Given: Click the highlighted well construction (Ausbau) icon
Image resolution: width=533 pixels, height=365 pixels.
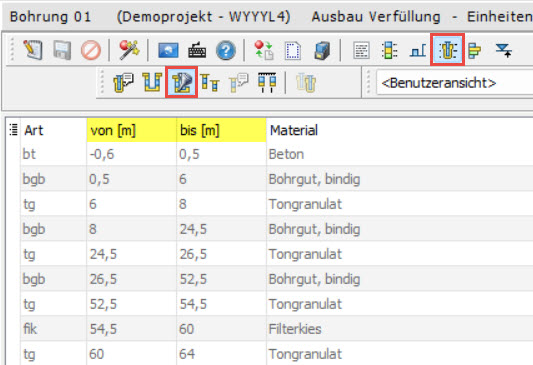Looking at the screenshot, I should pyautogui.click(x=447, y=50).
